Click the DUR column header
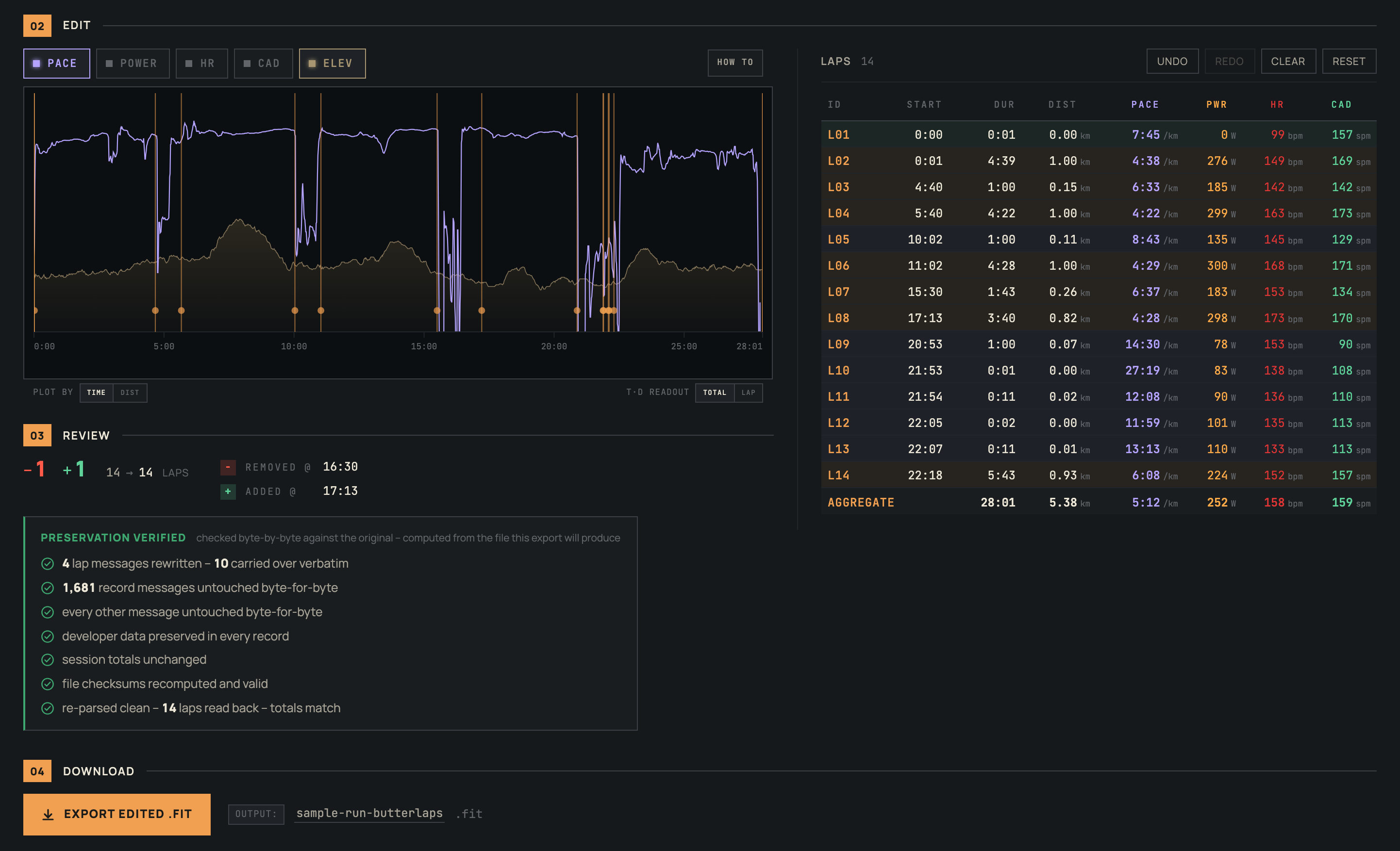Image resolution: width=1400 pixels, height=851 pixels. pyautogui.click(x=1004, y=104)
